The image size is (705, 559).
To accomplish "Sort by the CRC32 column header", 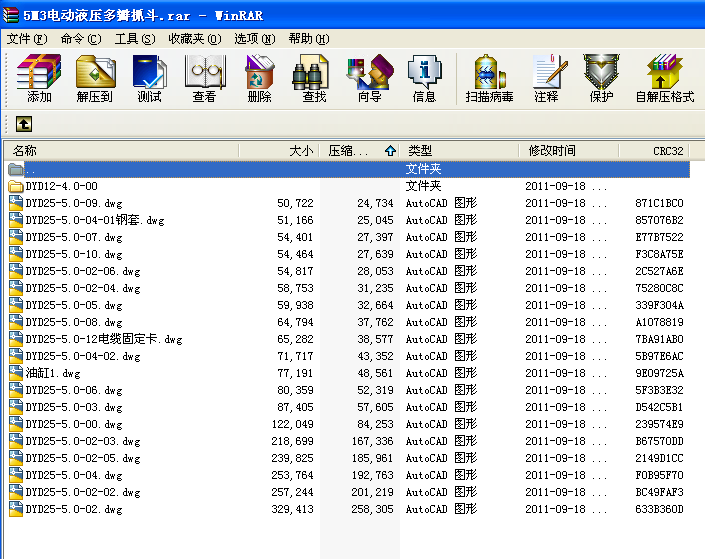I will [x=655, y=151].
